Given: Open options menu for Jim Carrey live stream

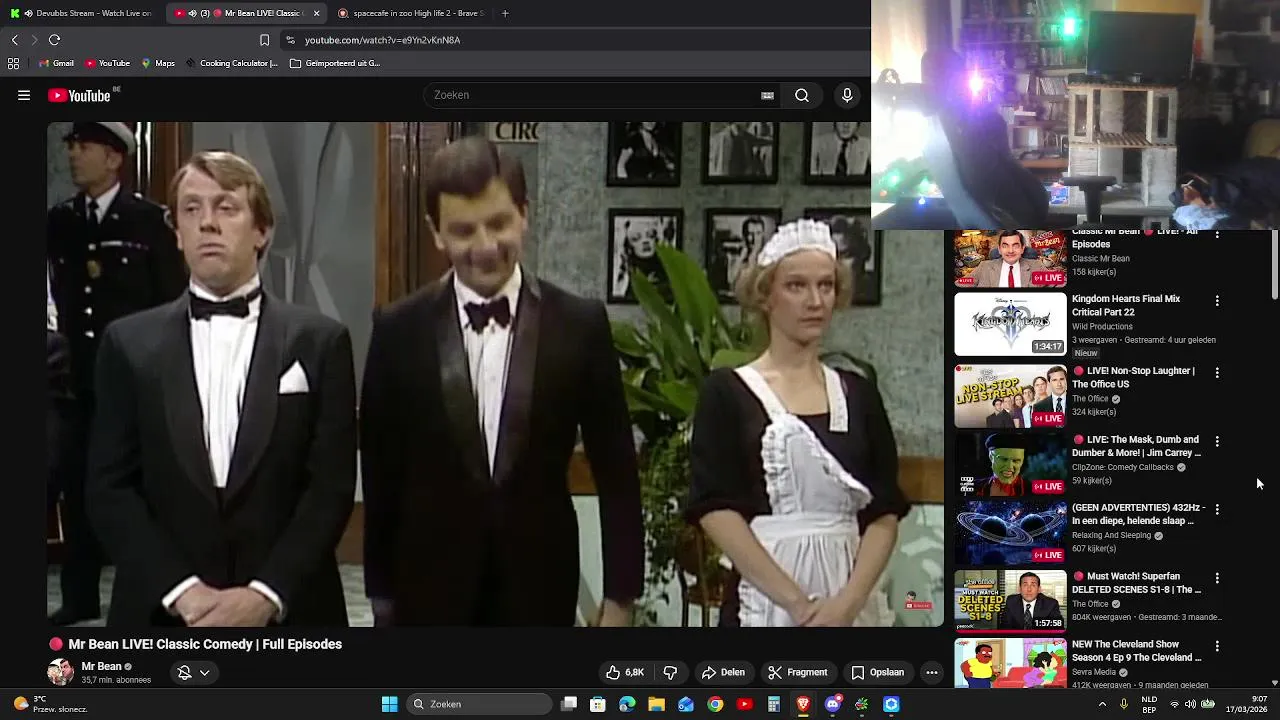Looking at the screenshot, I should 1217,441.
